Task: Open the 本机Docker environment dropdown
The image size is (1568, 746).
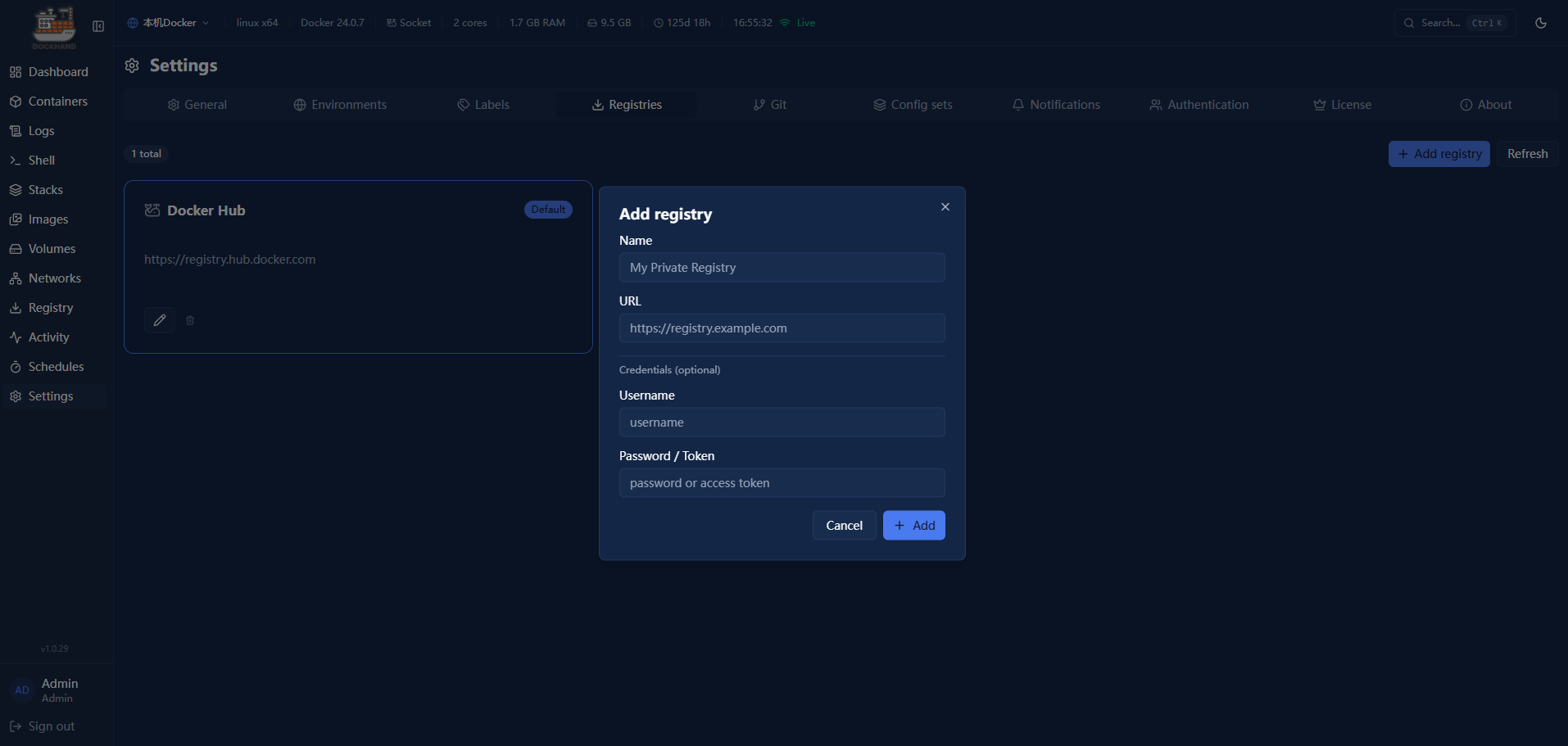Action: [x=168, y=23]
